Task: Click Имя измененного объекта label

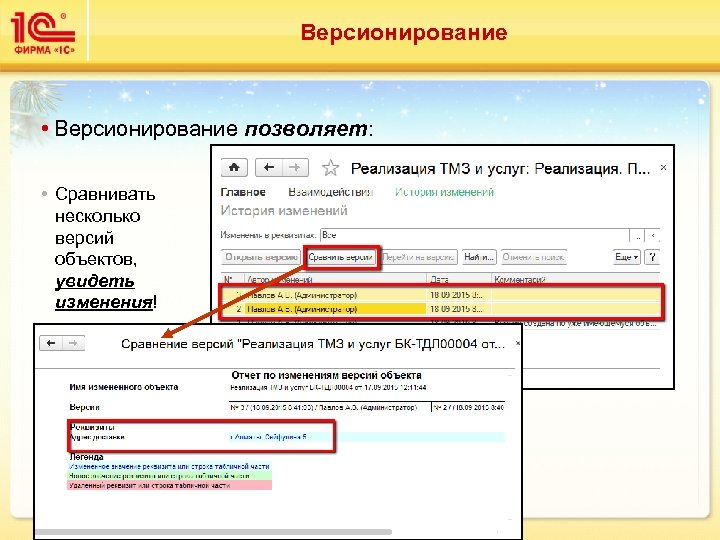Action: point(124,387)
